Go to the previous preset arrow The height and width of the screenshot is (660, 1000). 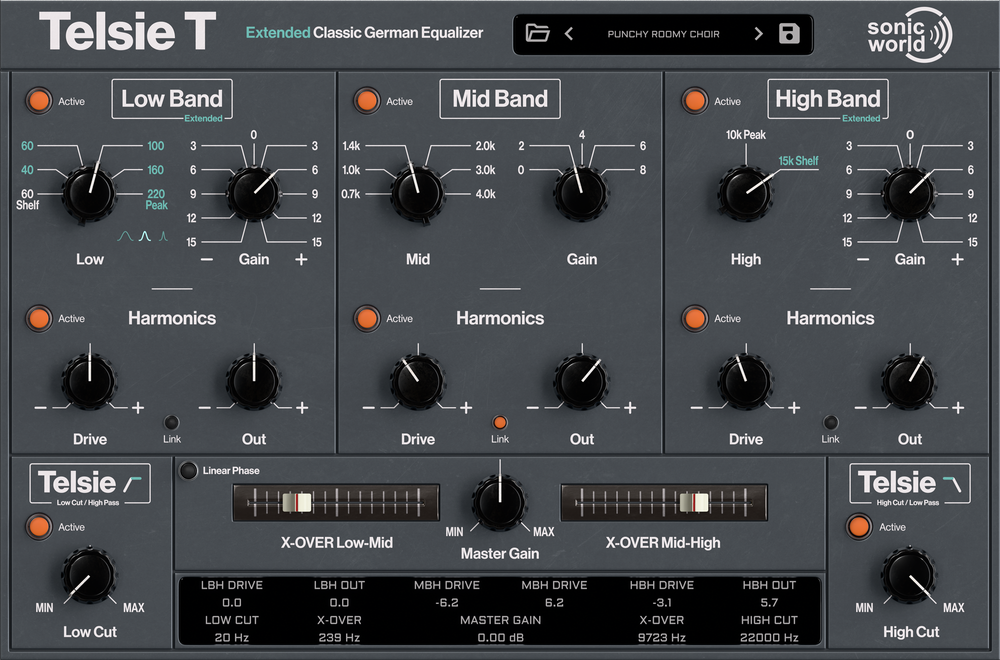pyautogui.click(x=569, y=33)
